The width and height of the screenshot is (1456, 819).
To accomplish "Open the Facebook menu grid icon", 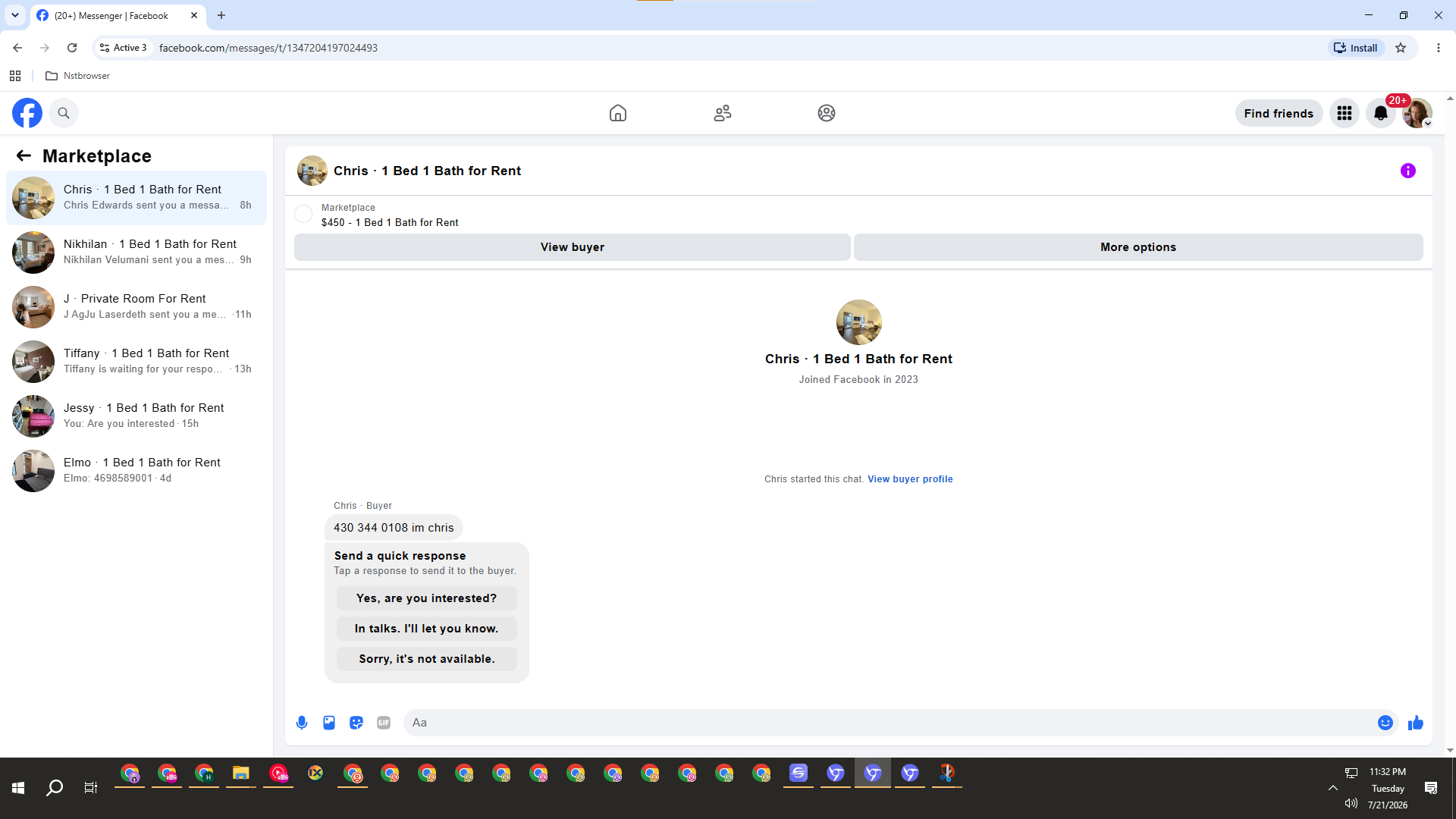I will tap(1345, 113).
